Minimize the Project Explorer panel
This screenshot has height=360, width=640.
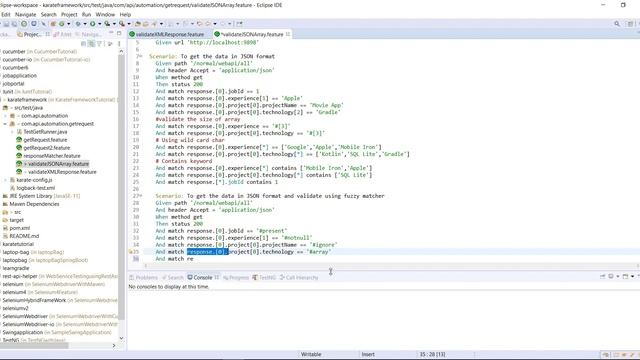point(111,33)
